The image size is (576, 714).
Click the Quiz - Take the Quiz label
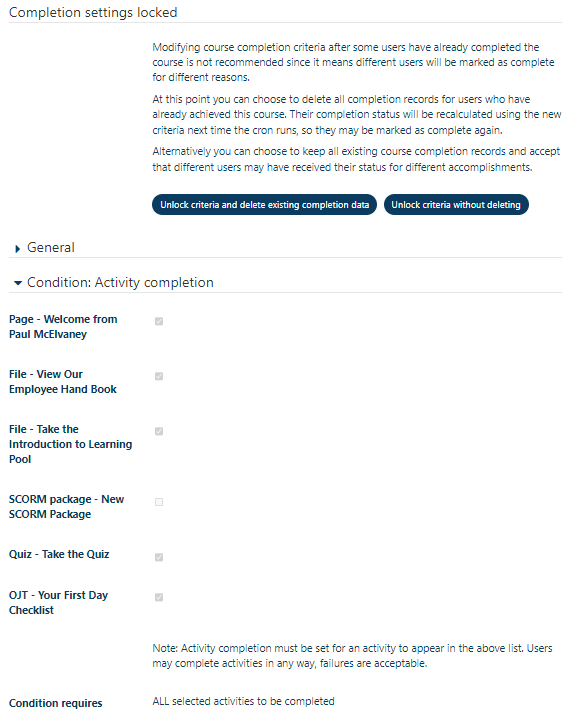59,554
